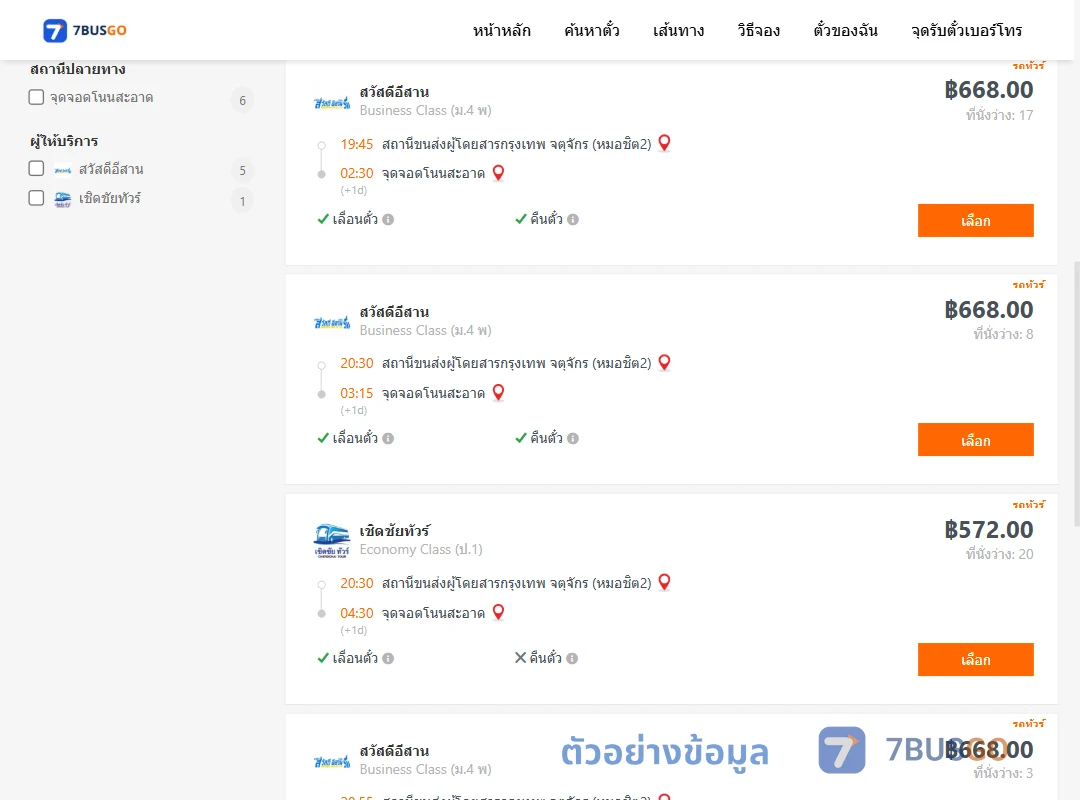This screenshot has width=1080, height=800.
Task: Open the ค้นหาตั๋ว menu item
Action: point(592,30)
